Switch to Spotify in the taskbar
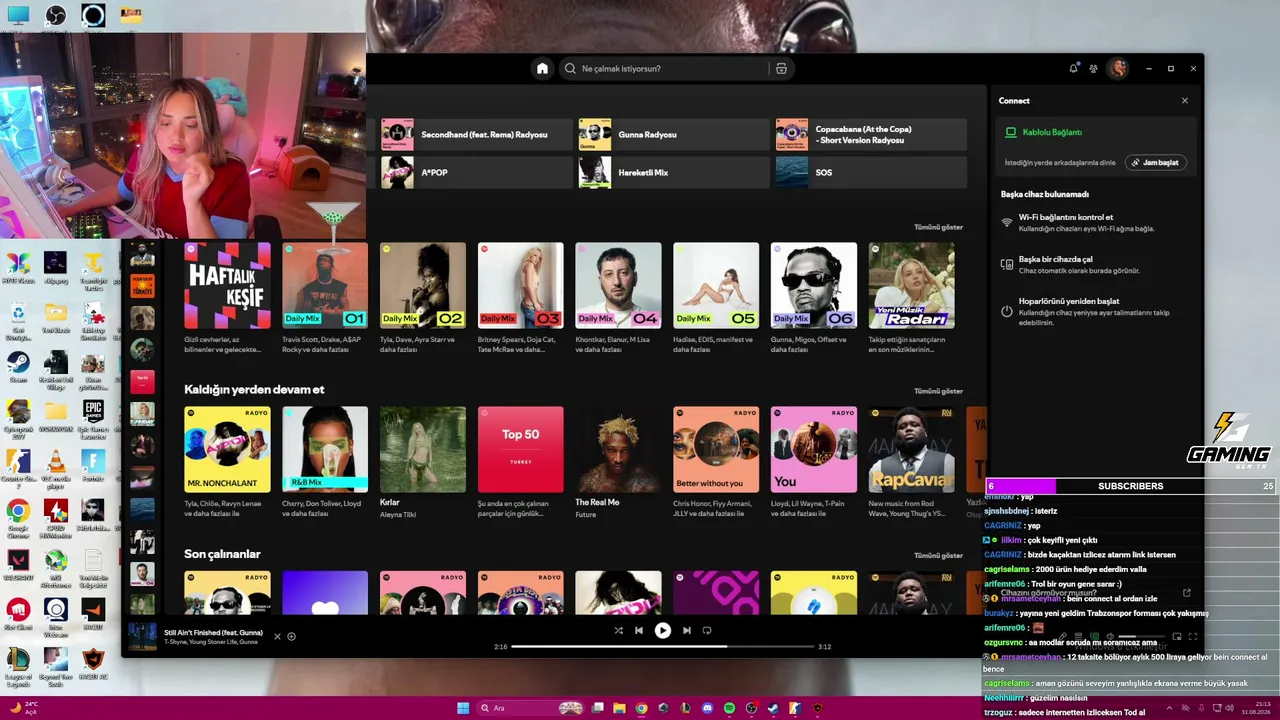The image size is (1280, 720). point(729,708)
